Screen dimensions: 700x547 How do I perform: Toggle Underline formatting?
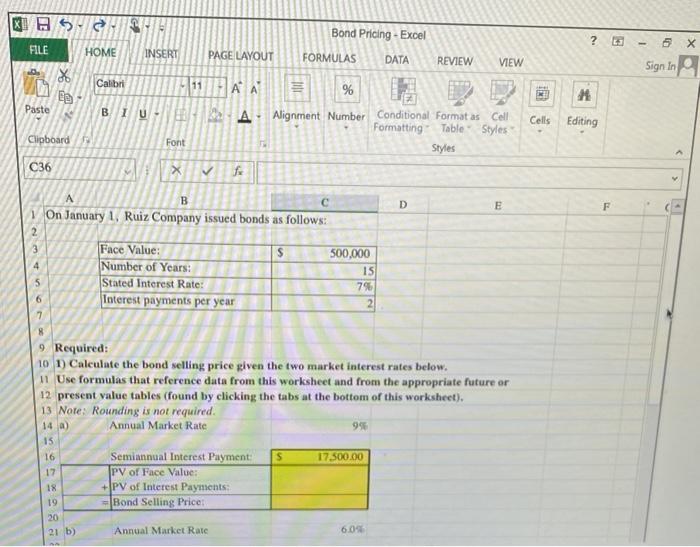tap(143, 113)
